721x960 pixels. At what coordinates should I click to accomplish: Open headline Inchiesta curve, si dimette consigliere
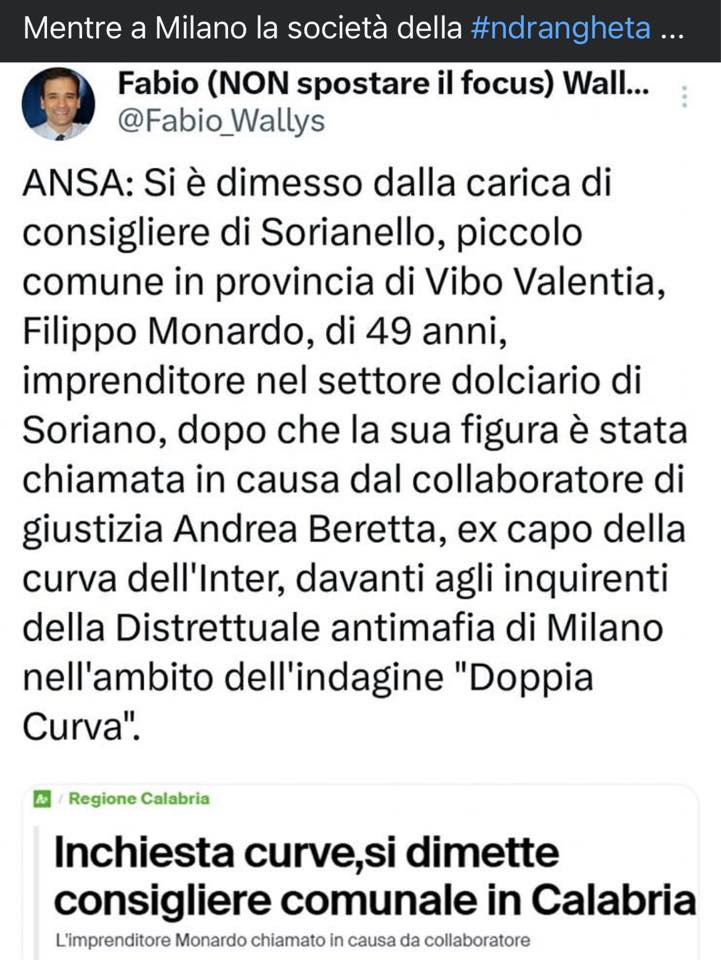pyautogui.click(x=375, y=876)
